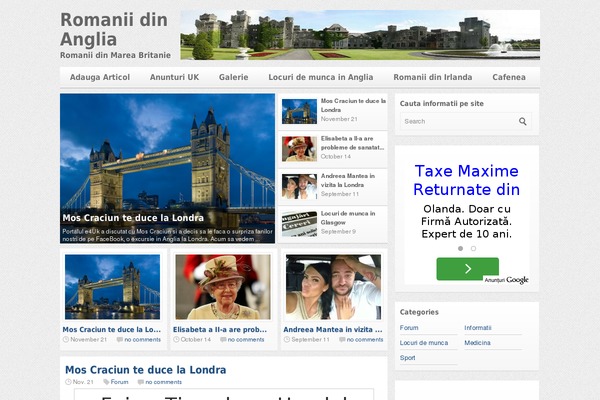This screenshot has height=400, width=600.
Task: Open article heading Mos Craciun te duce la Londra
Action: [x=145, y=370]
